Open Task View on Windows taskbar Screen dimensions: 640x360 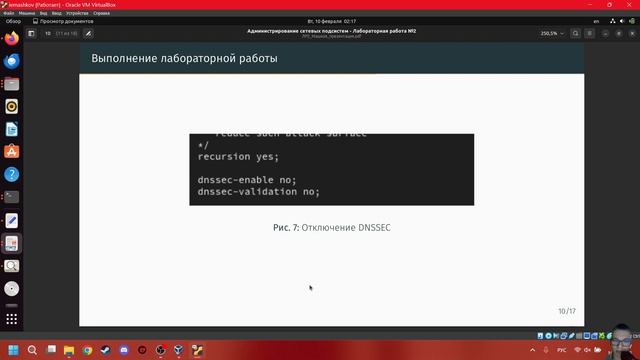coord(51,350)
